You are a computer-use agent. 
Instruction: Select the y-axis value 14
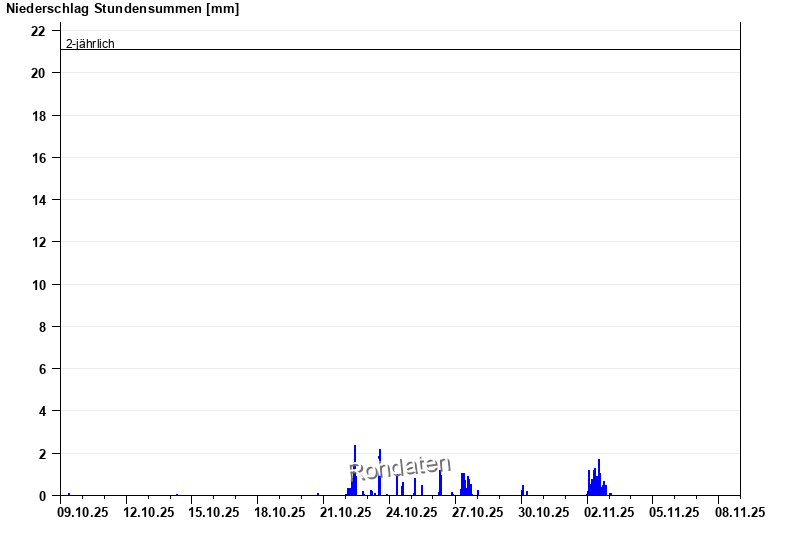(x=38, y=200)
